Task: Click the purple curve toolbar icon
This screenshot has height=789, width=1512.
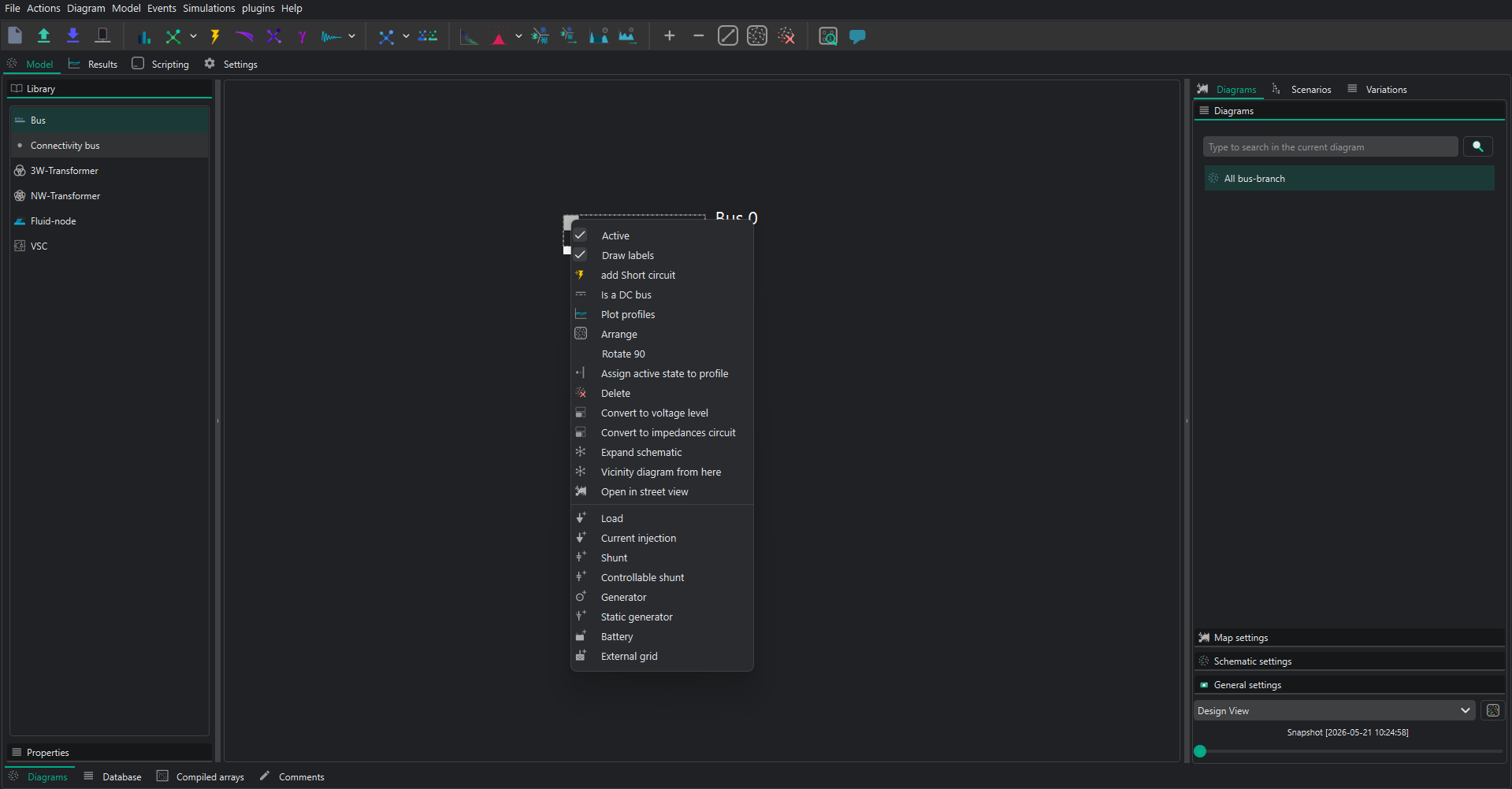Action: [x=244, y=36]
